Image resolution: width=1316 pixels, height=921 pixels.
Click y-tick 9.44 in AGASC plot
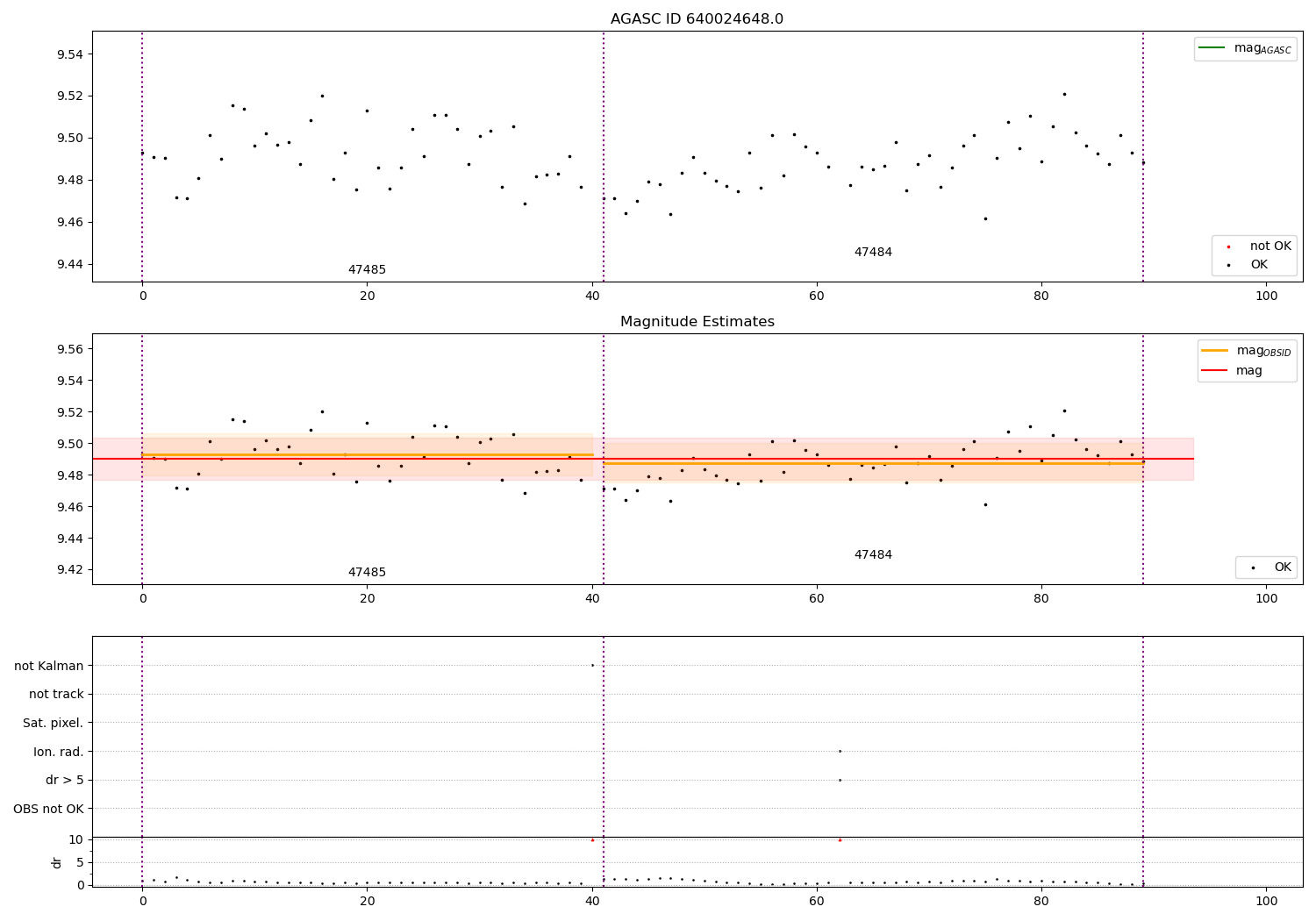[x=70, y=265]
